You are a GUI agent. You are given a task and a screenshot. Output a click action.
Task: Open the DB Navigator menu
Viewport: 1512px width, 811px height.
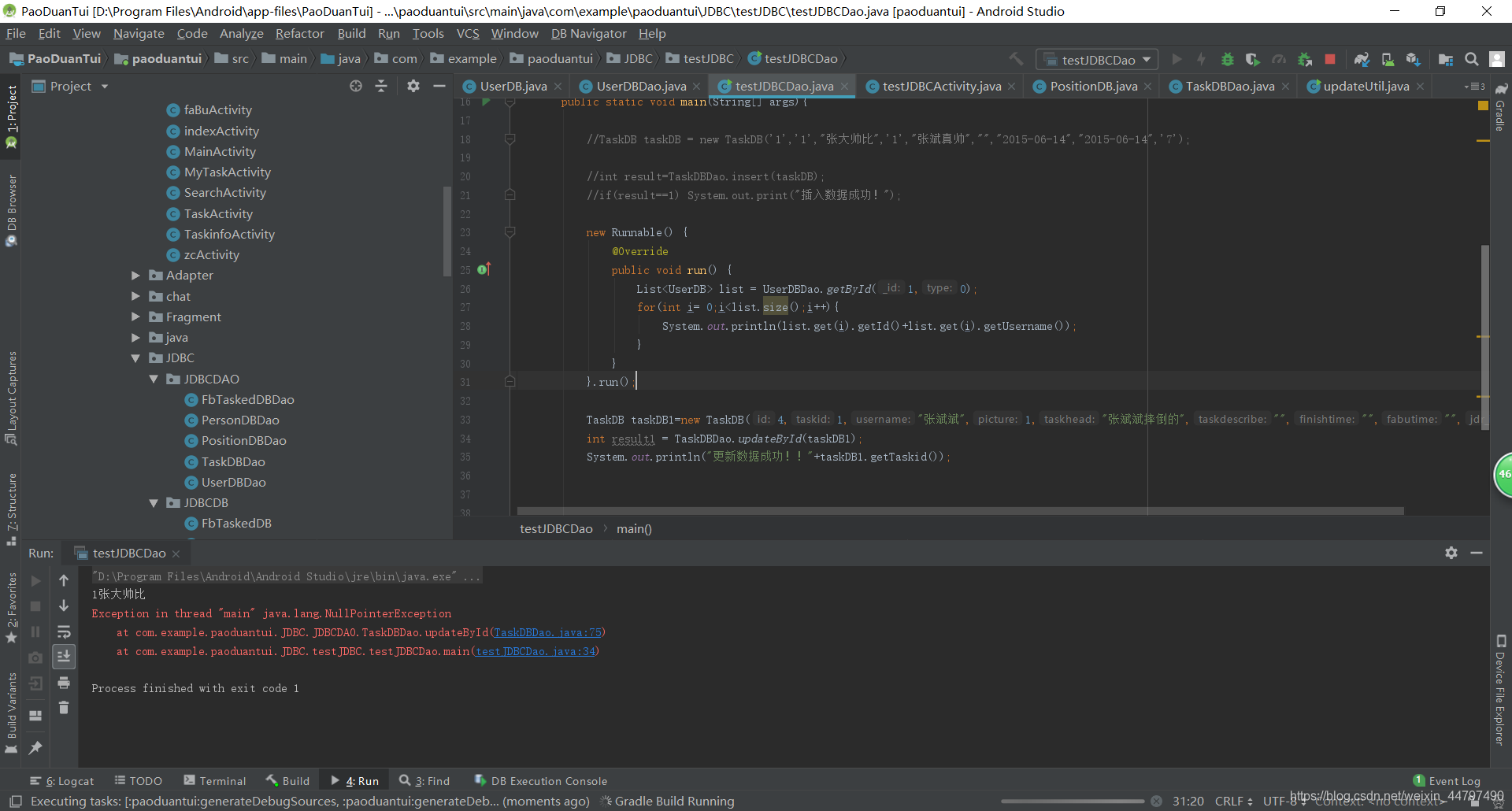pyautogui.click(x=588, y=33)
